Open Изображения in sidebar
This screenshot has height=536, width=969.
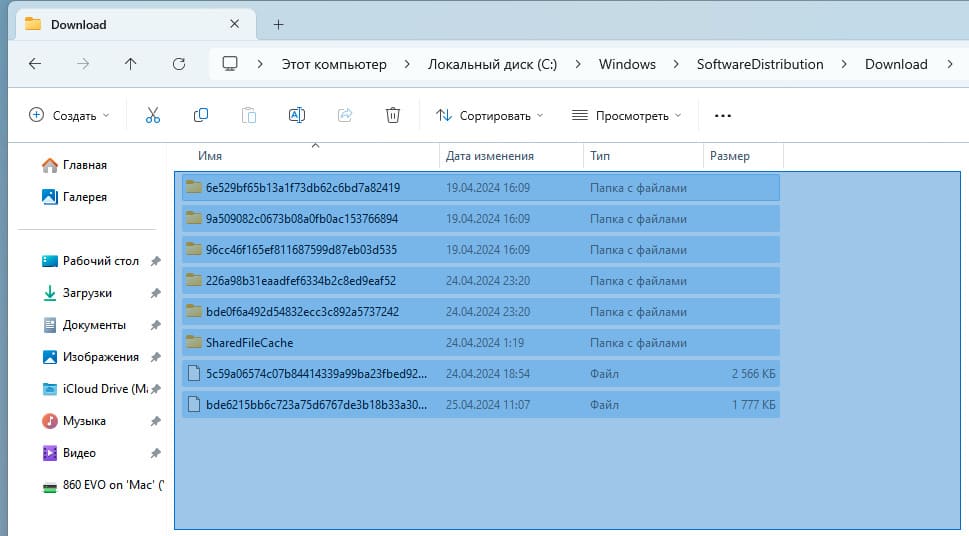(x=90, y=357)
